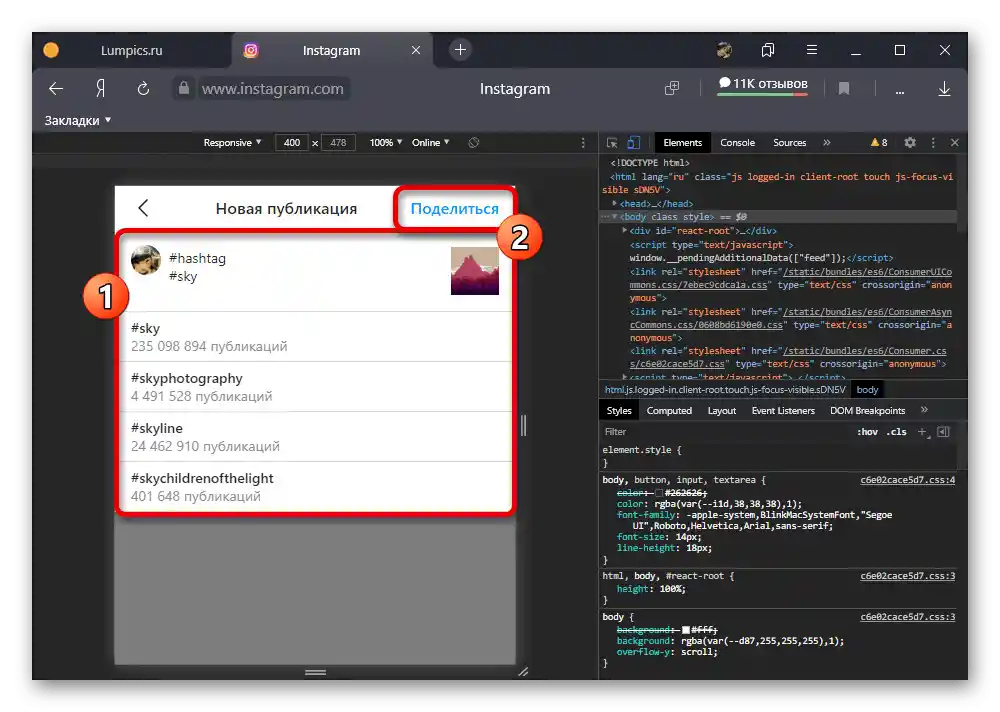
Task: Toggle the .cls class editor button
Action: click(x=897, y=432)
